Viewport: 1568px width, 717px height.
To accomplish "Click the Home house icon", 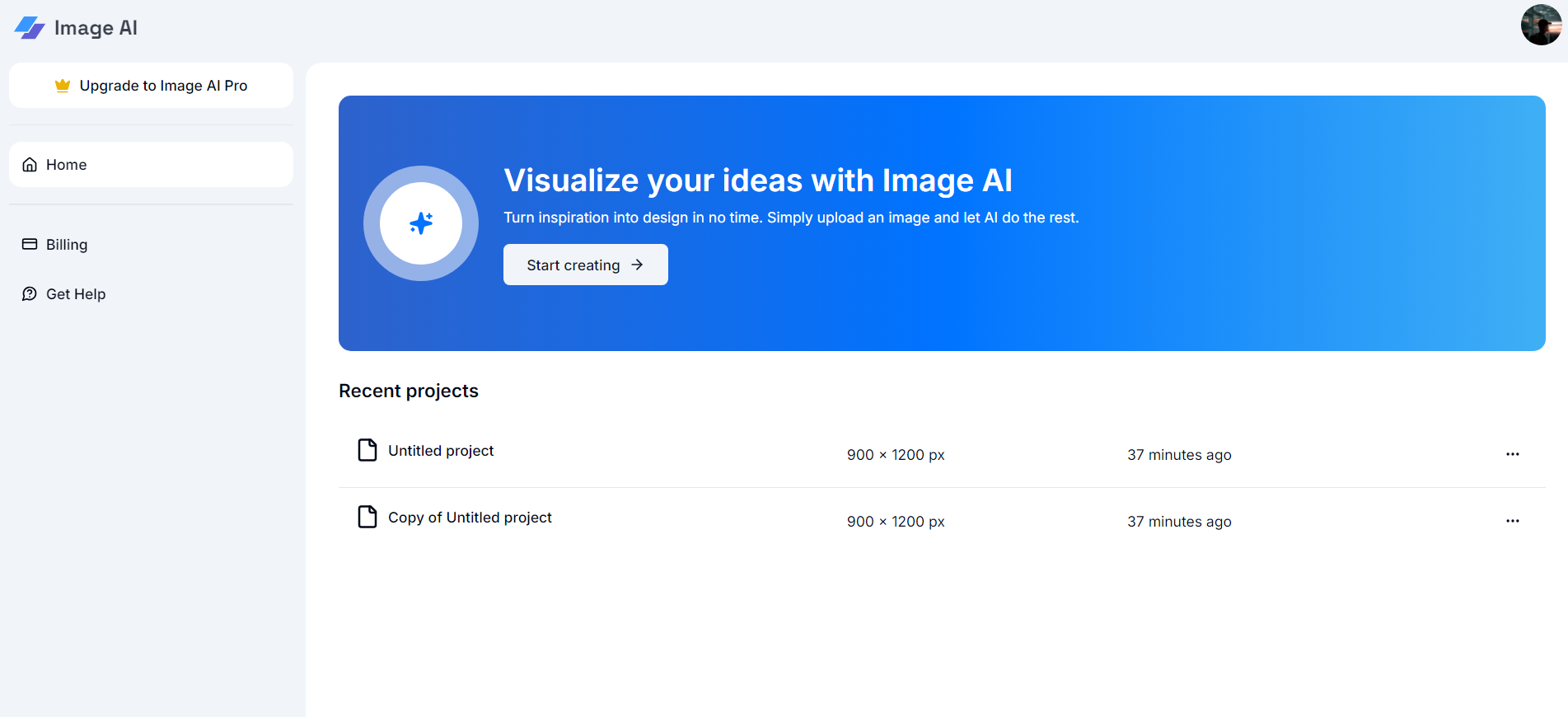I will coord(30,165).
